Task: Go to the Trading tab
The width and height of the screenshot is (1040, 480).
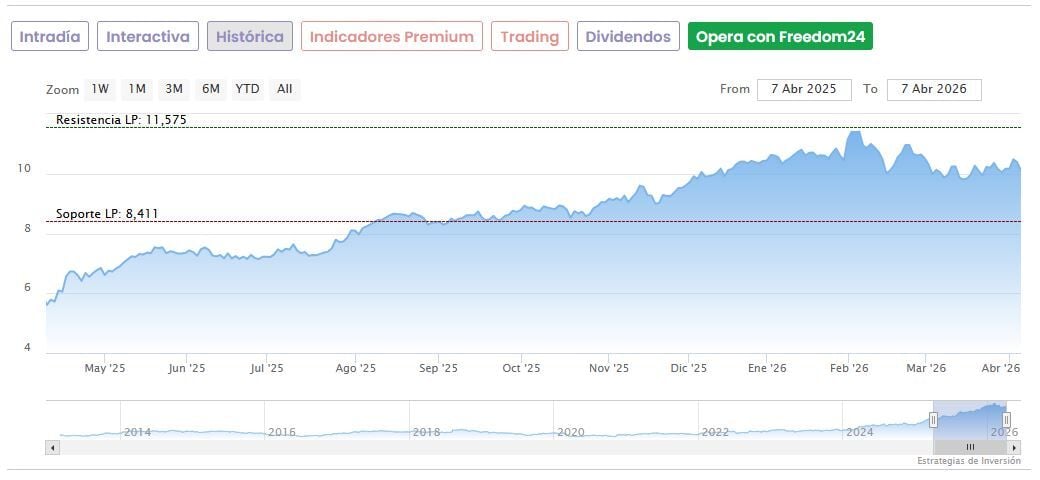Action: click(x=530, y=37)
